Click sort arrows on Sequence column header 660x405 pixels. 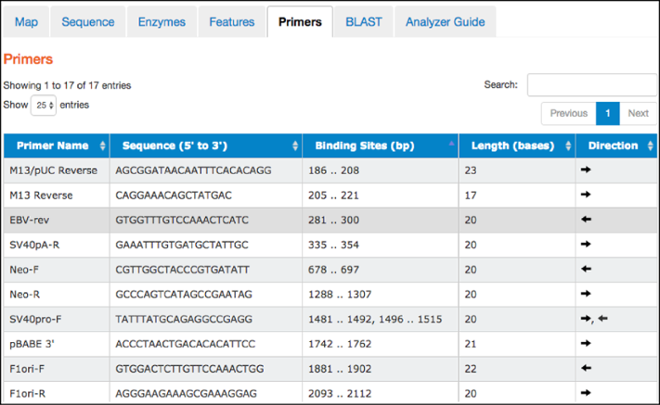[296, 146]
